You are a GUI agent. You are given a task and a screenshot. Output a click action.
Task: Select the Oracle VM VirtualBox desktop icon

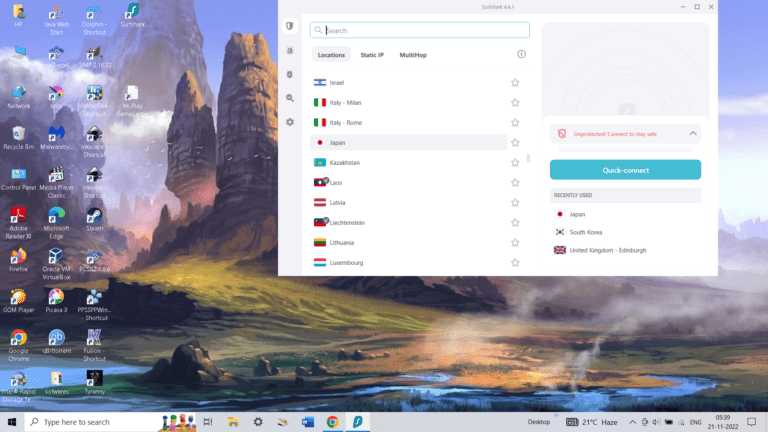[56, 264]
